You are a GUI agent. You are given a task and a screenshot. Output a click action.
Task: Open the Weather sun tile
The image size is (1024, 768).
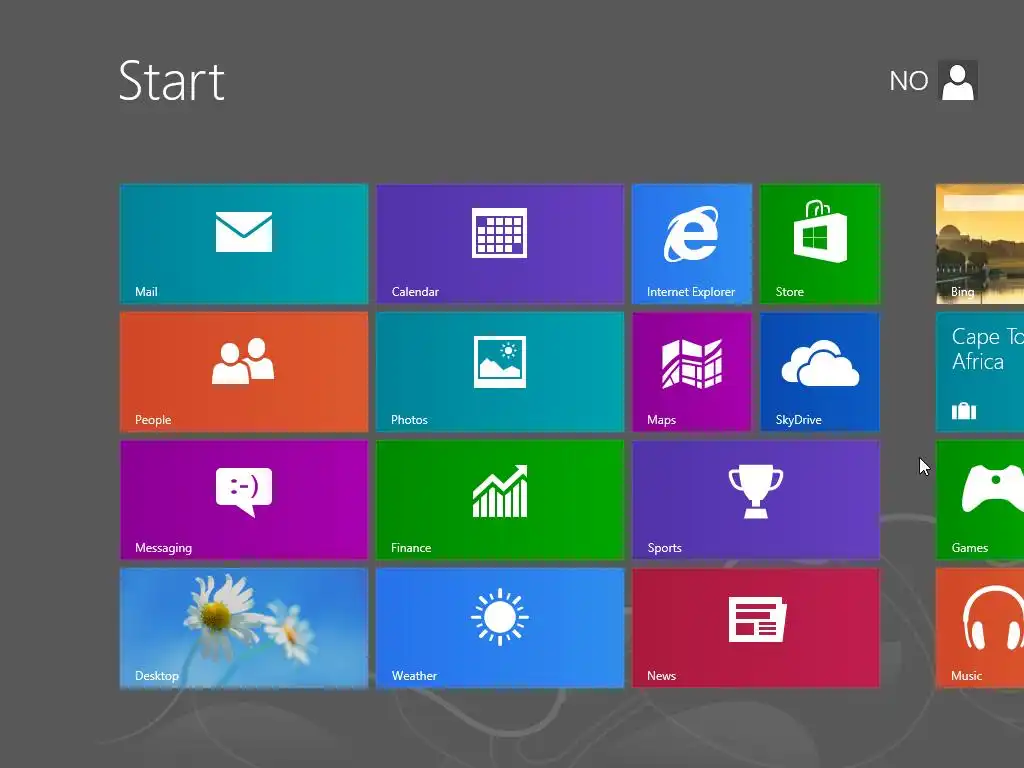click(x=500, y=628)
